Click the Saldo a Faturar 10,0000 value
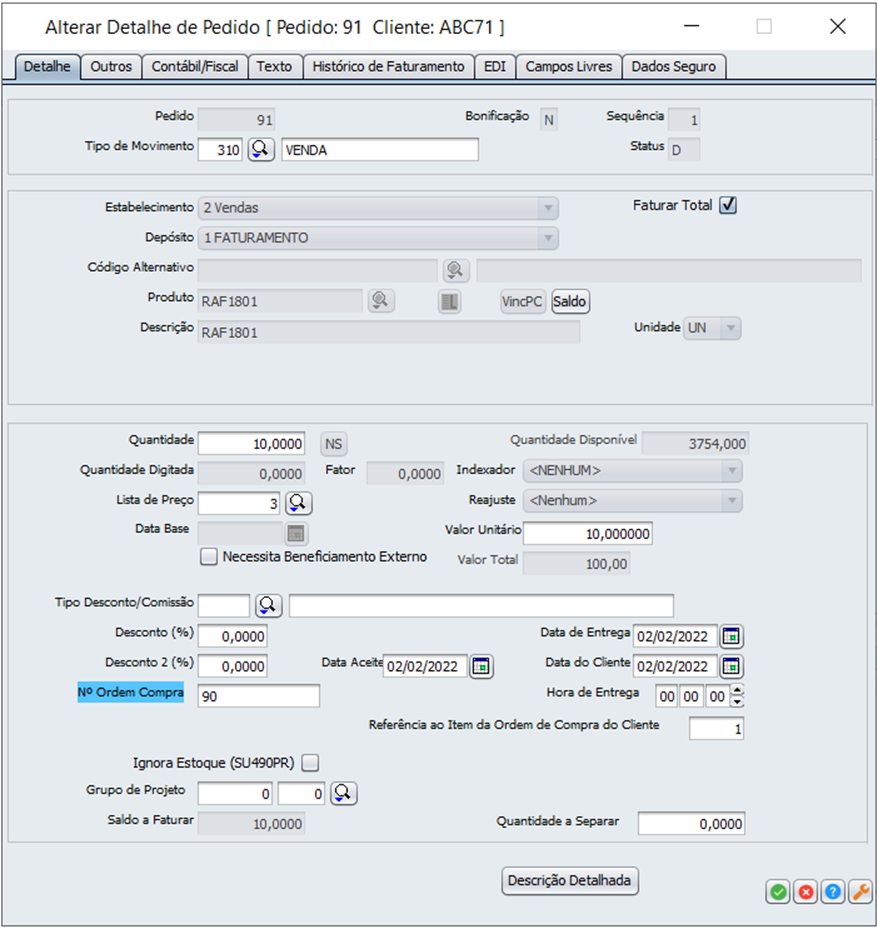Image resolution: width=878 pixels, height=929 pixels. [x=251, y=824]
